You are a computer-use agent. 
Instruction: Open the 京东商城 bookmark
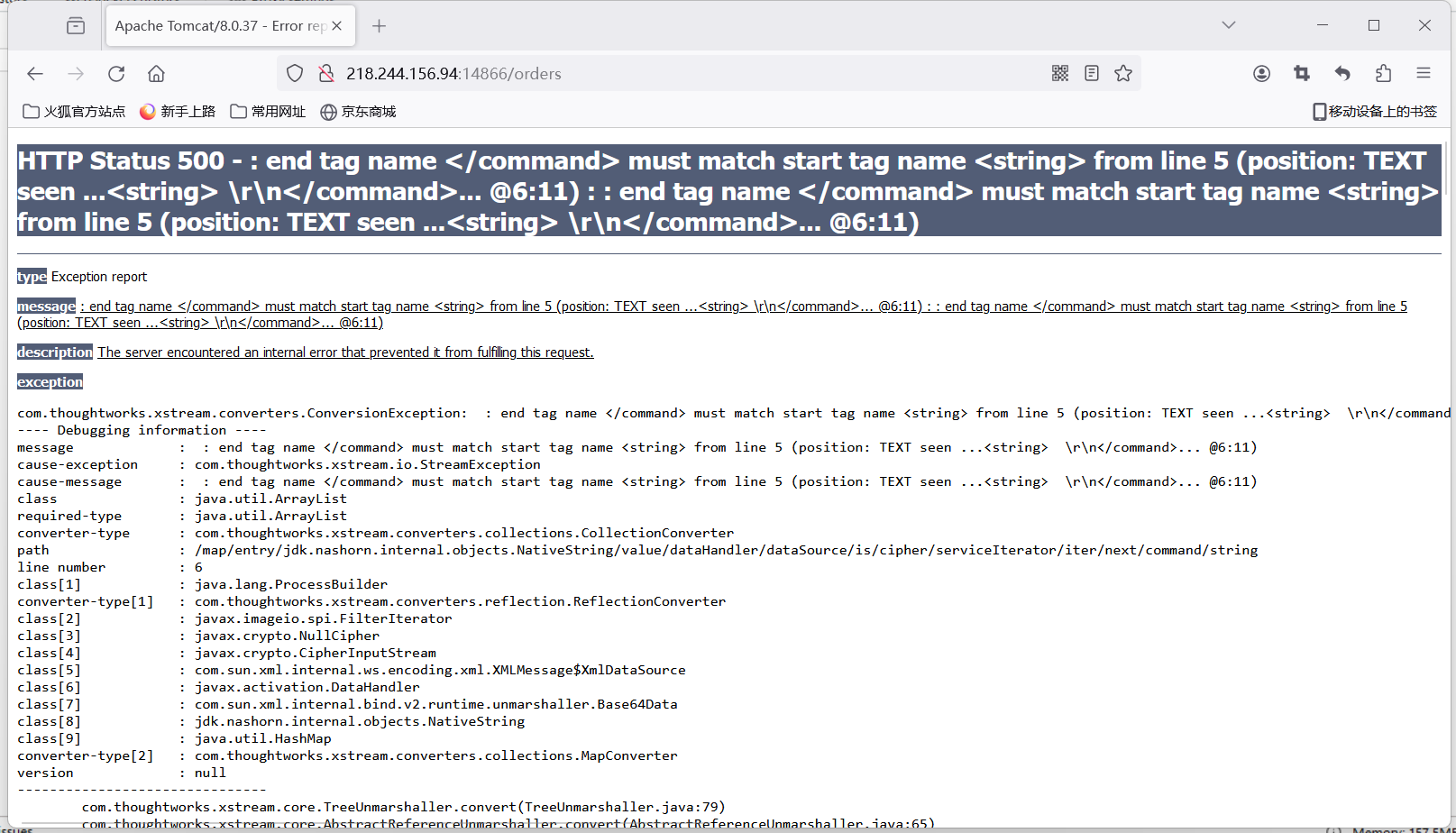(359, 112)
